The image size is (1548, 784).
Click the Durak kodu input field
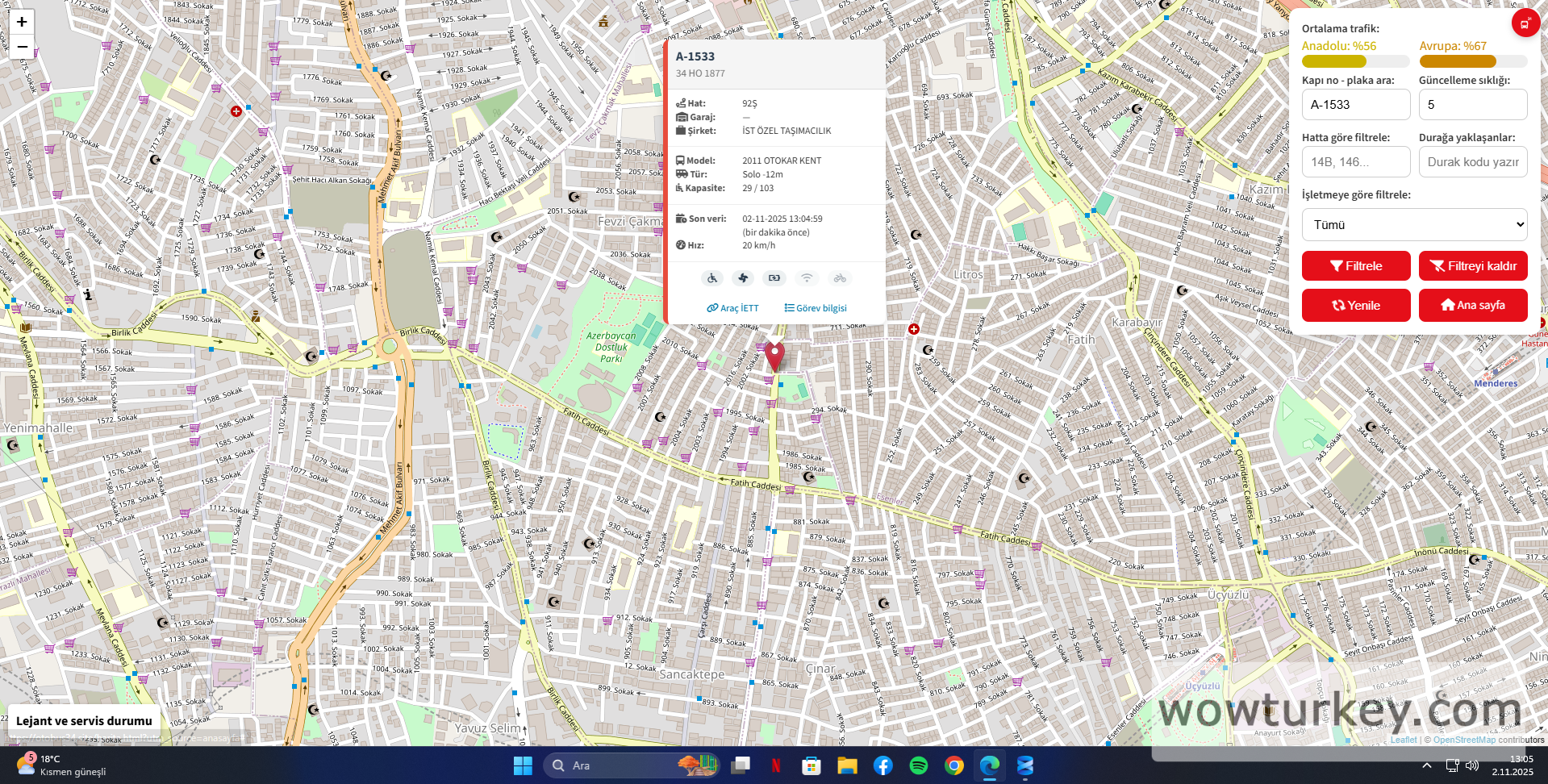click(1473, 162)
